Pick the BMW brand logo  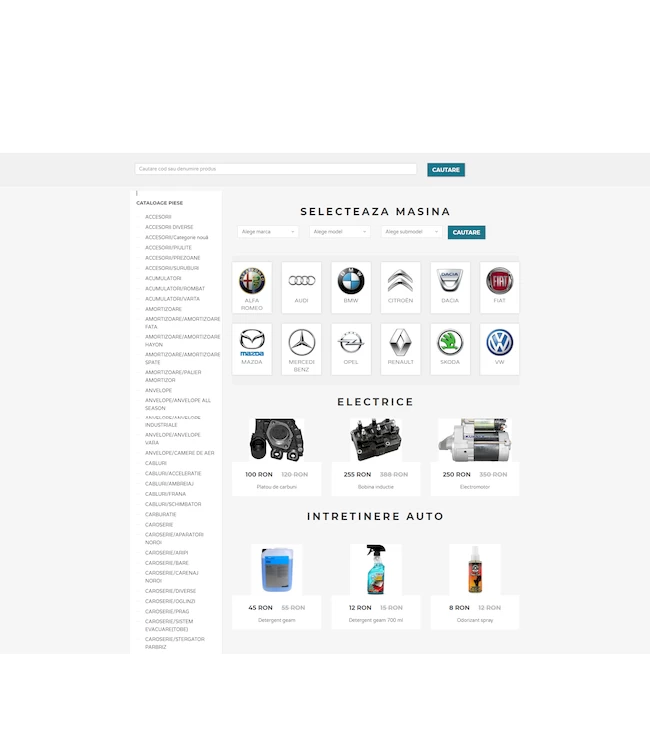[x=351, y=281]
